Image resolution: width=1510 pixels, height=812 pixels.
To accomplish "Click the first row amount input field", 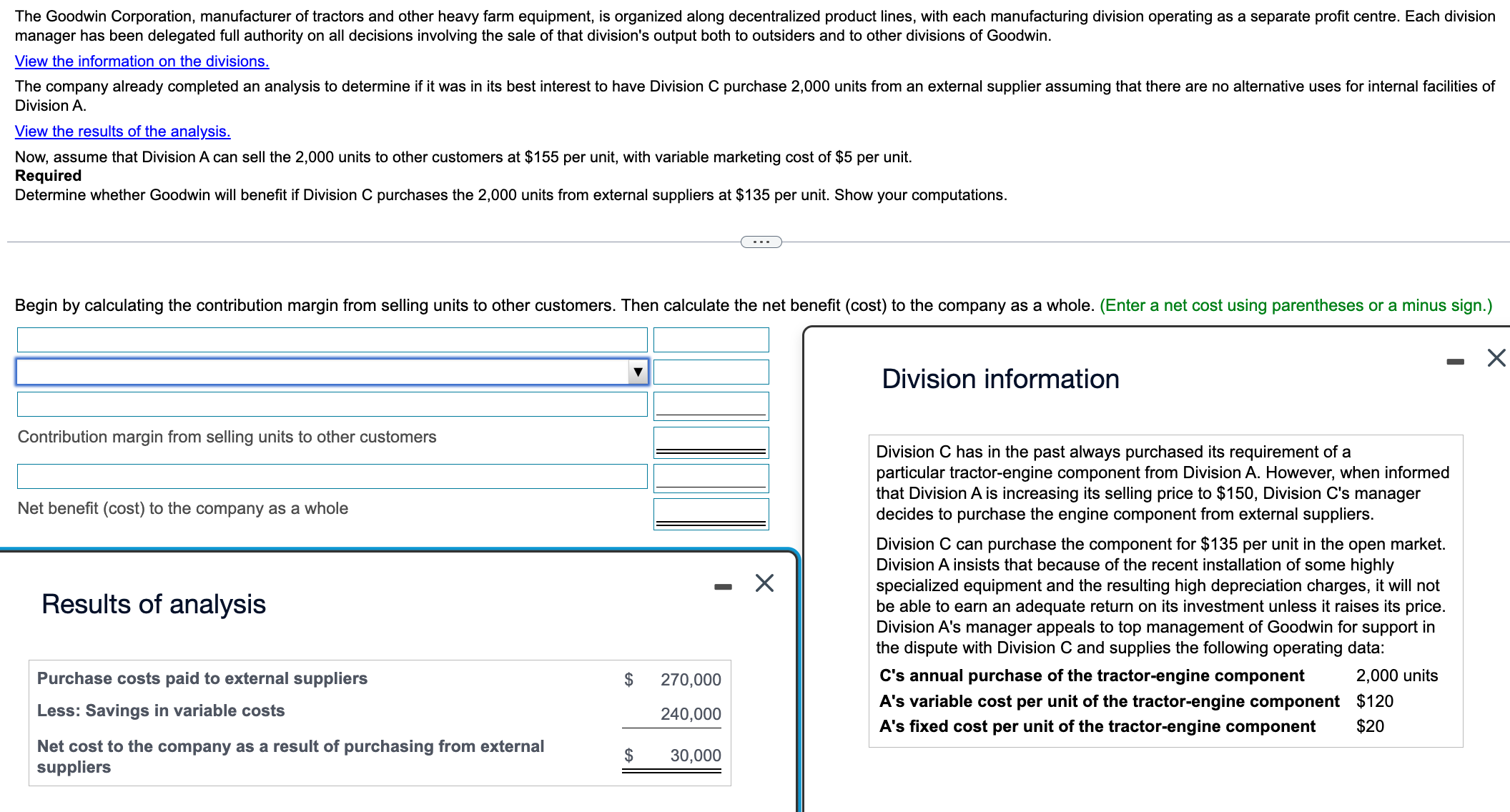I will click(711, 340).
